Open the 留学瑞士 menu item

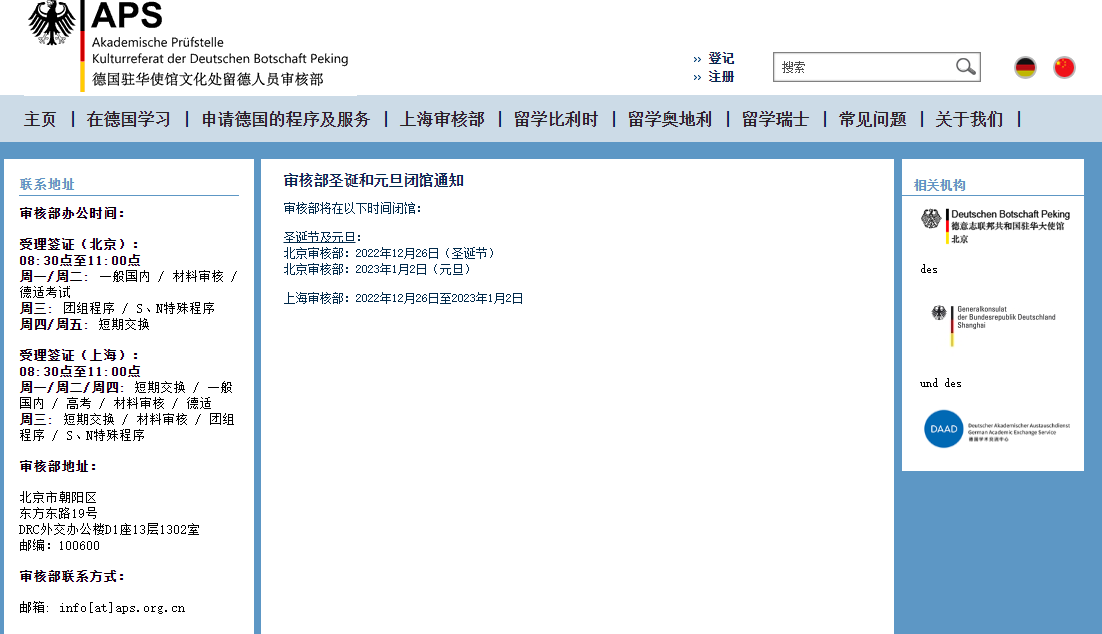[x=775, y=119]
